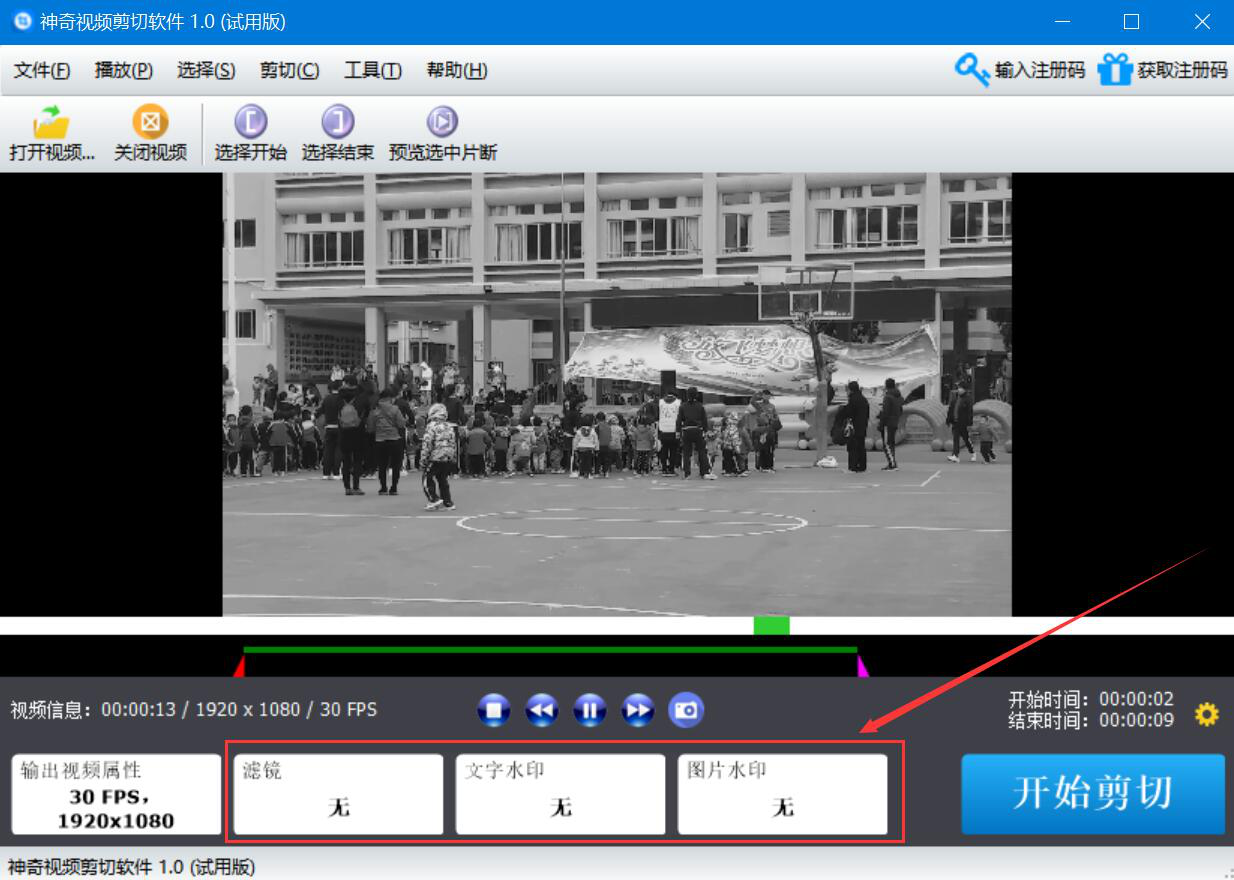Click the fast-forward playback button
Image resolution: width=1234 pixels, height=880 pixels.
638,710
